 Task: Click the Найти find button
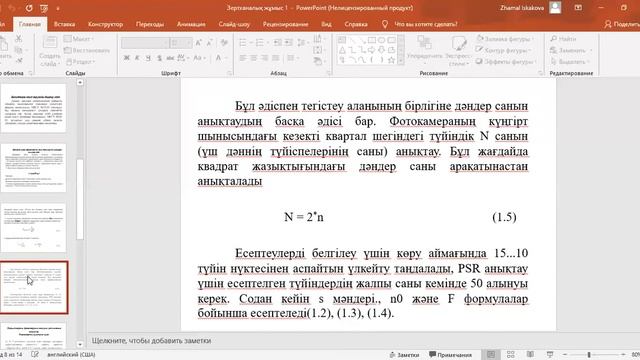tap(563, 39)
